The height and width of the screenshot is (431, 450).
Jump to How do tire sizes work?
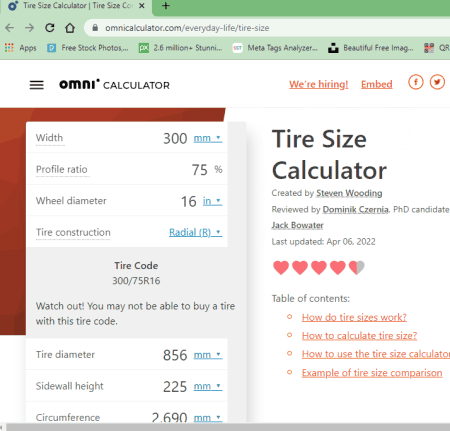(354, 317)
